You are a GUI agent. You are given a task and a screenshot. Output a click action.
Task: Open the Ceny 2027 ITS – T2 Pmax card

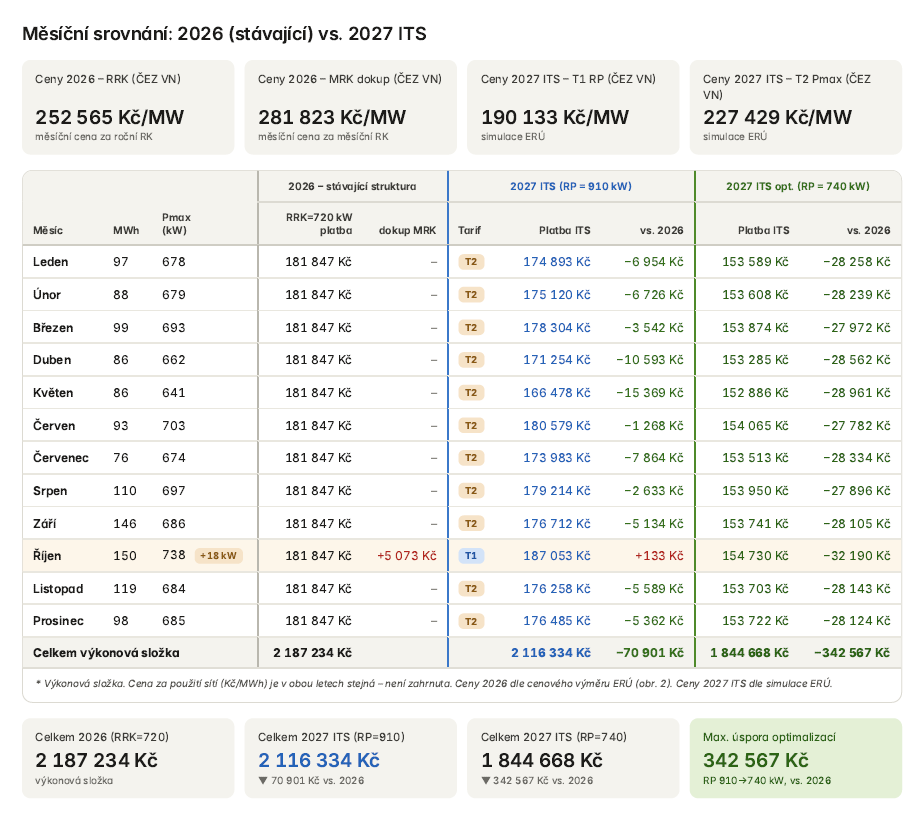point(796,107)
